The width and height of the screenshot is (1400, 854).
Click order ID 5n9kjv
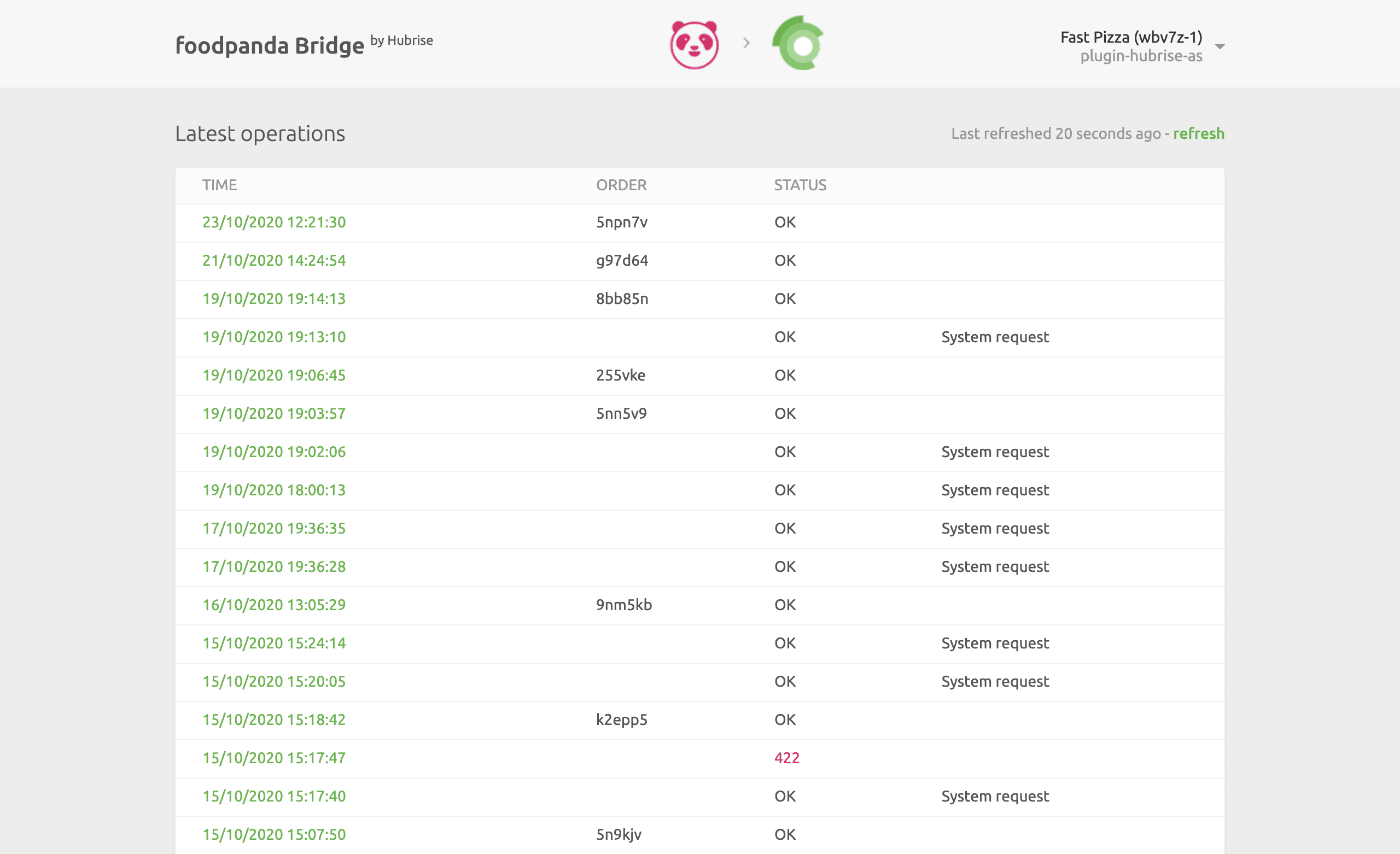point(619,834)
